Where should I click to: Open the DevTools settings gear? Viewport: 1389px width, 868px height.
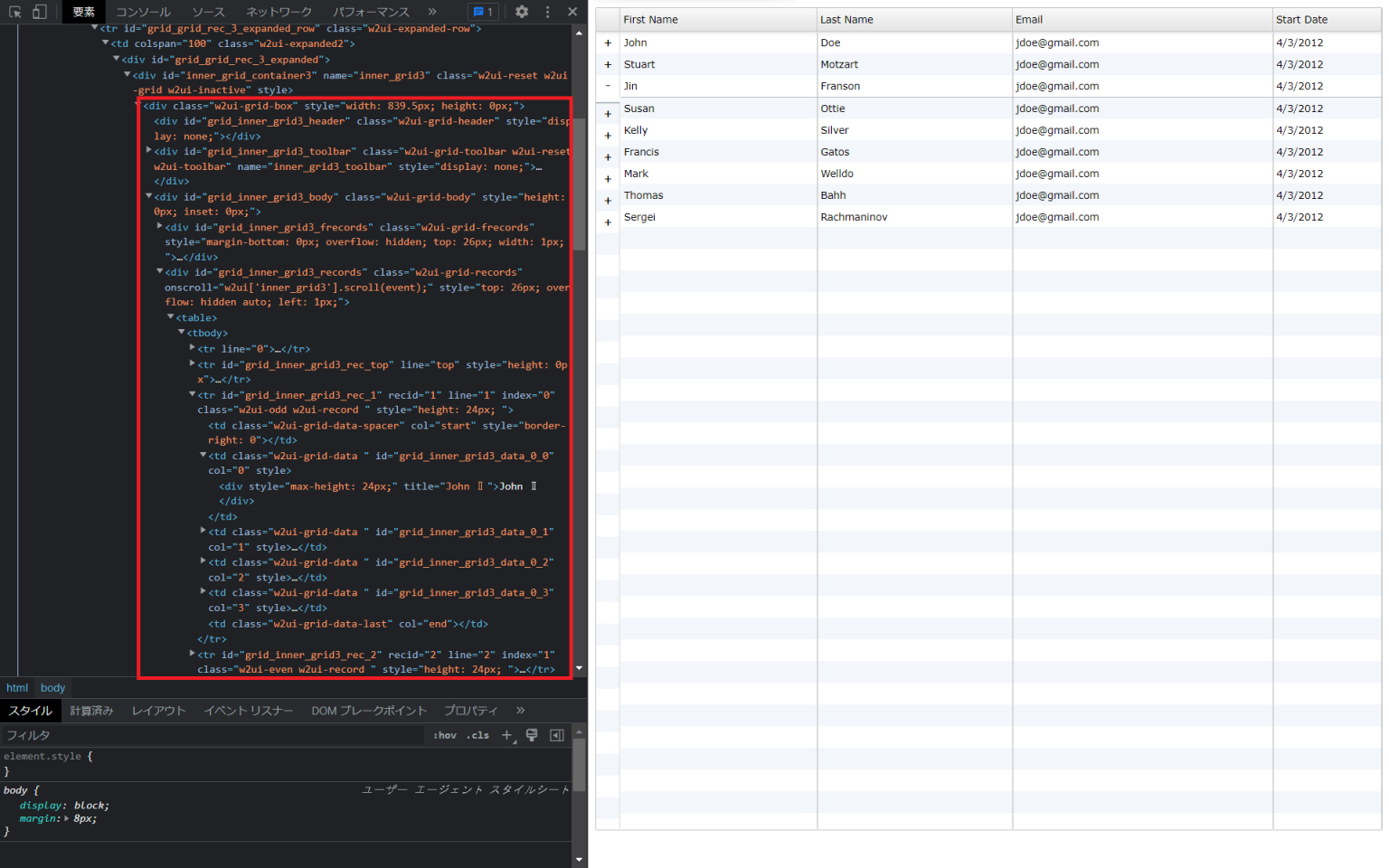point(521,12)
